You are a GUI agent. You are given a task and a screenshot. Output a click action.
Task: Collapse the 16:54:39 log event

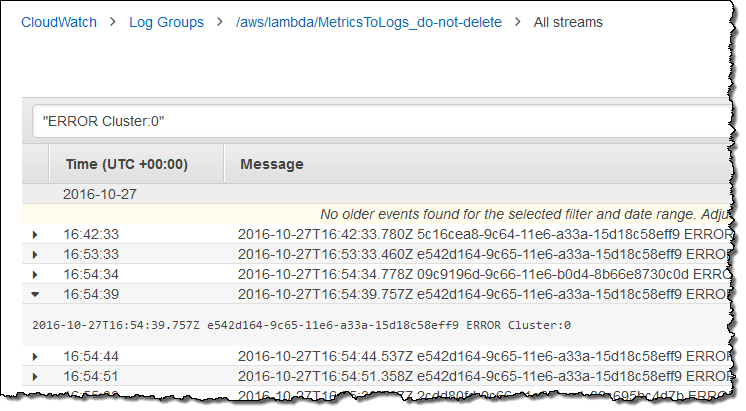[36, 294]
